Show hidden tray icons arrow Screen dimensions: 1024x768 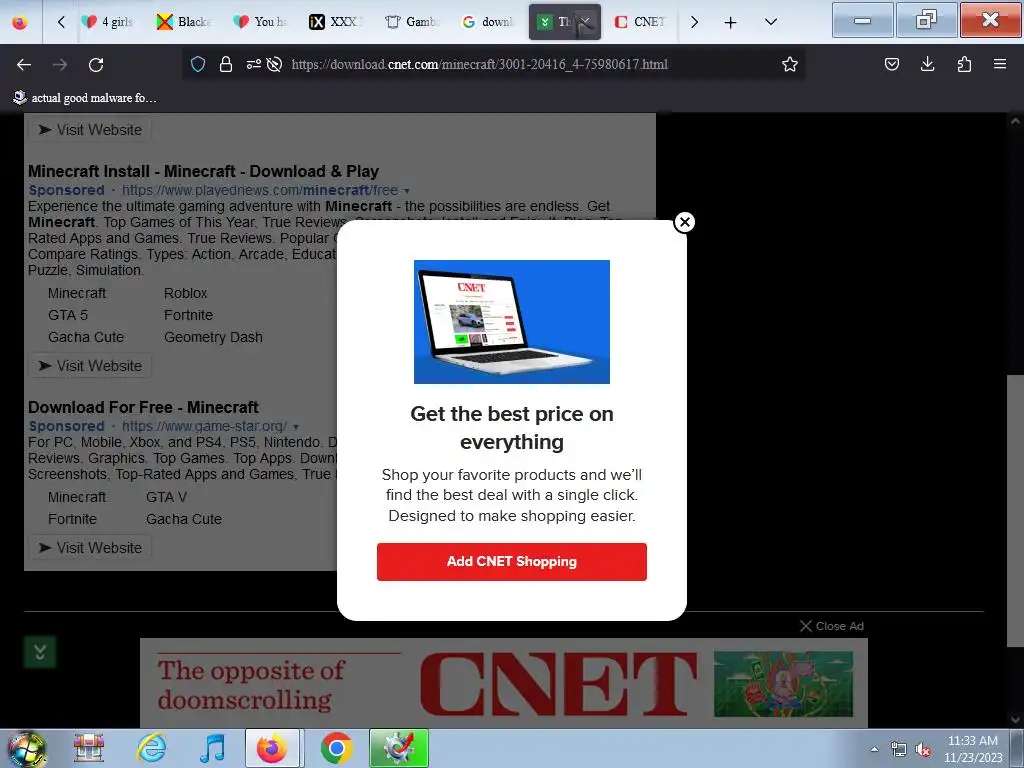pyautogui.click(x=874, y=749)
